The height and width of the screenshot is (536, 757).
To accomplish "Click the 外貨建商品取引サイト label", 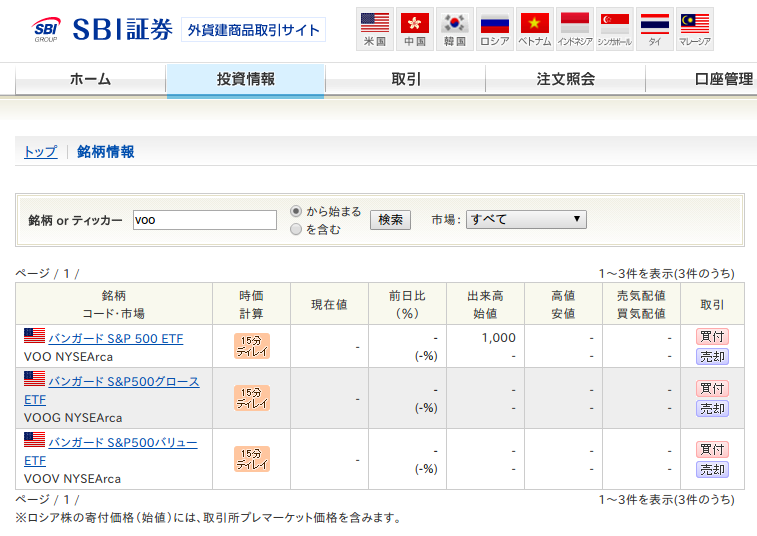I will pos(253,30).
